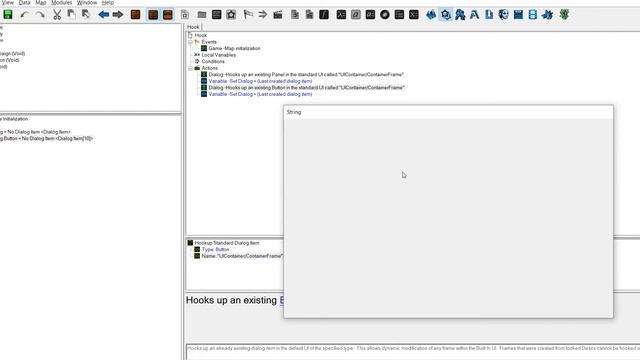Click the first brown panel view icon
Viewport: 640px width, 360px height.
(136, 15)
